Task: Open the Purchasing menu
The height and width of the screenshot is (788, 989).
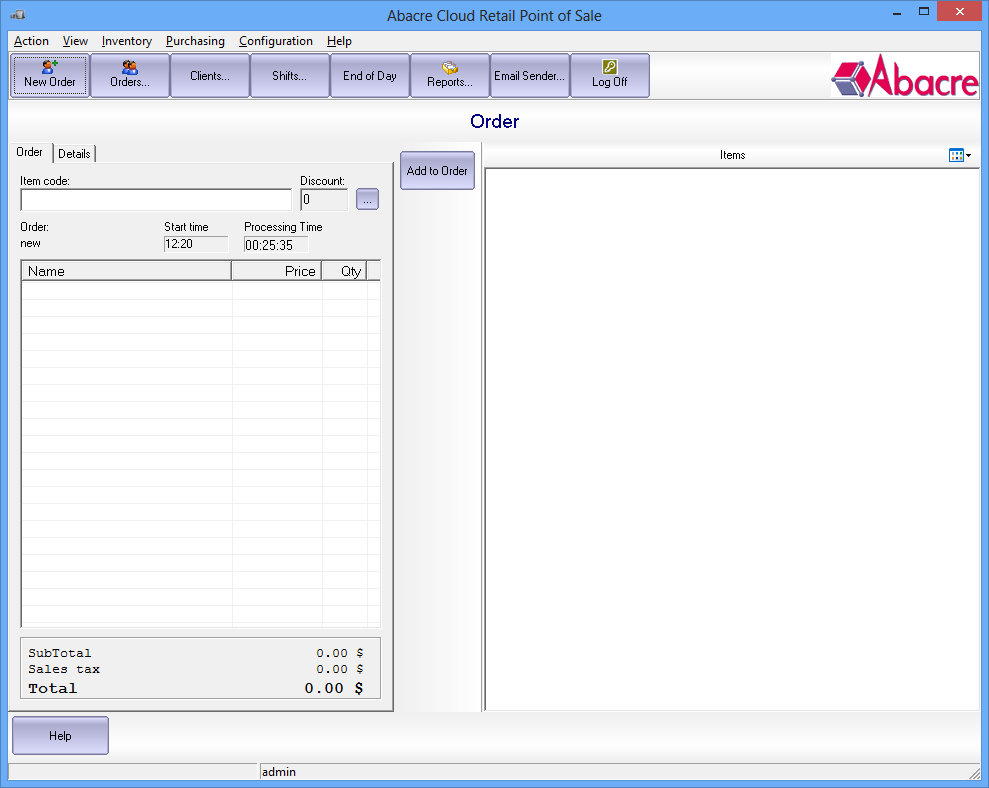Action: (195, 41)
